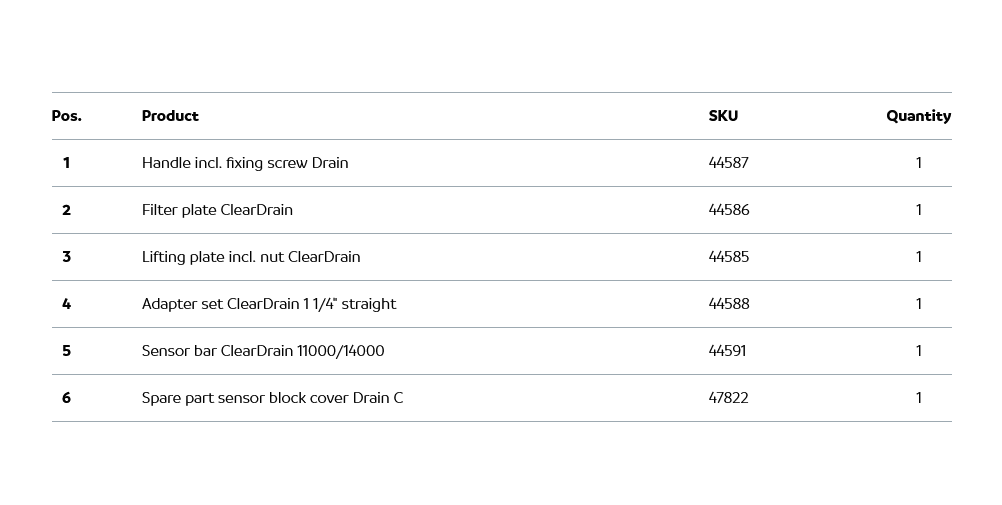Screen dimensions: 1002x505
Task: Click SKU 44591
Action: tap(727, 351)
